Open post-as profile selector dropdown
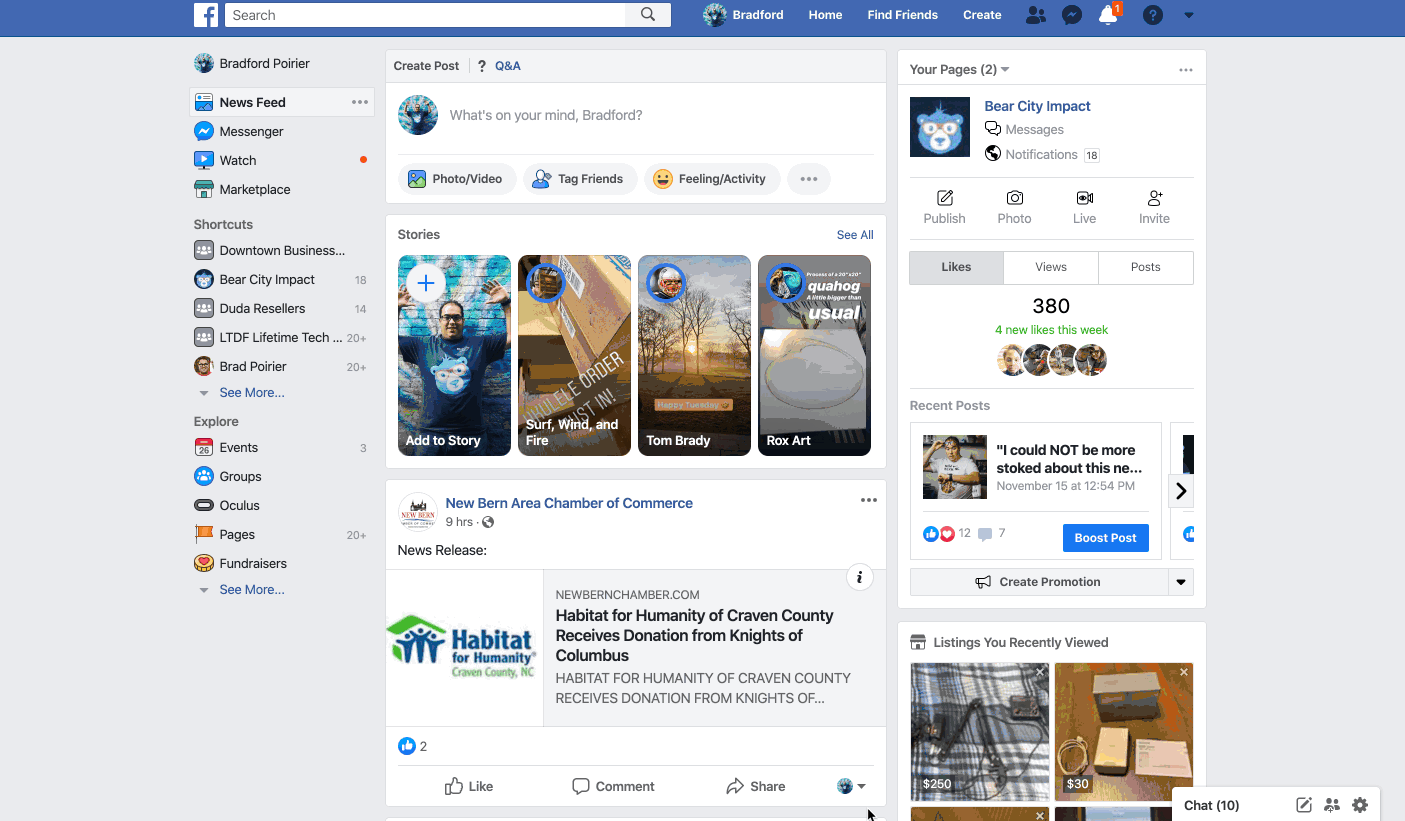Image resolution: width=1405 pixels, height=821 pixels. [852, 786]
